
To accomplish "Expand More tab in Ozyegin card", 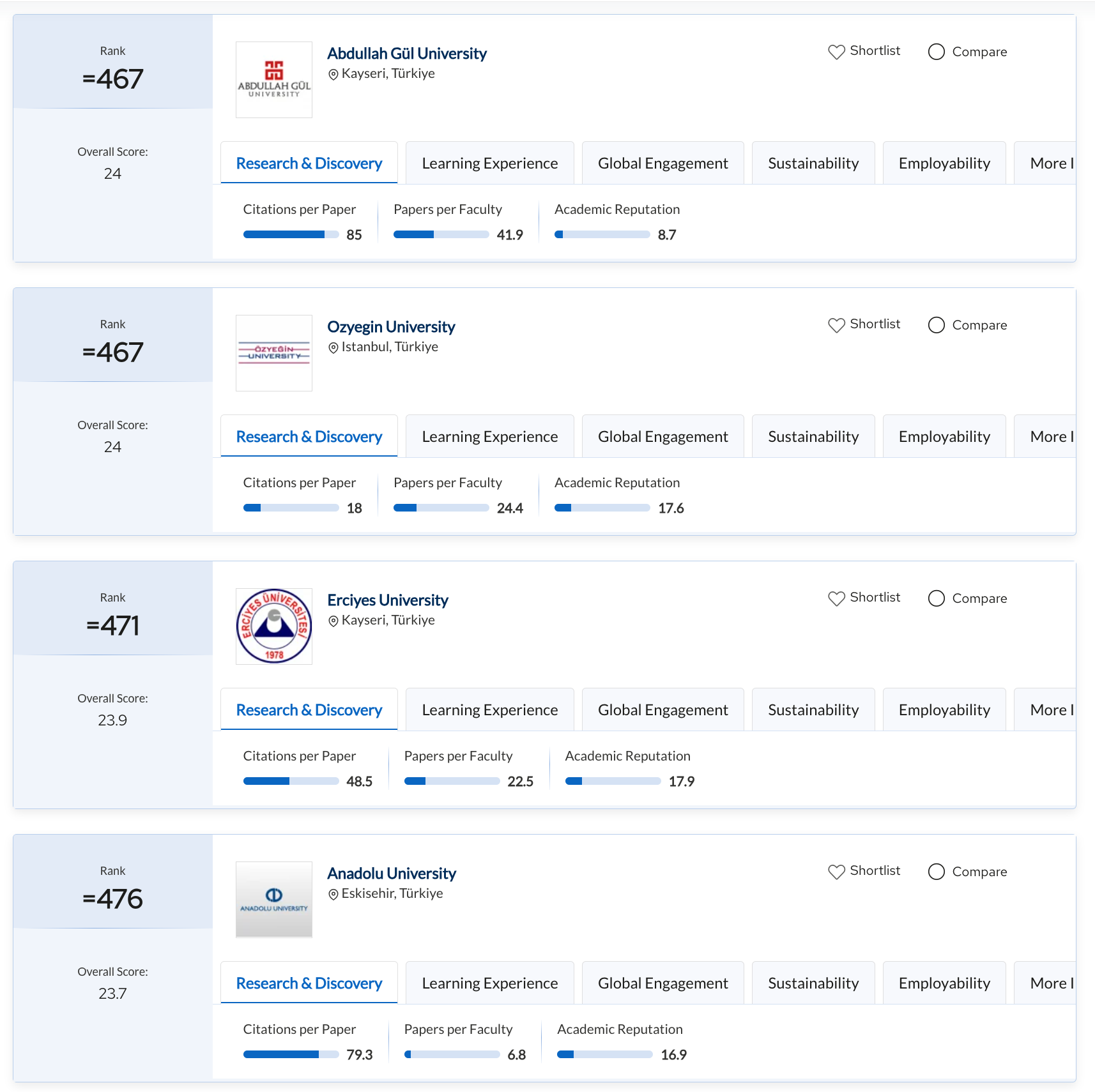I will coord(1049,437).
